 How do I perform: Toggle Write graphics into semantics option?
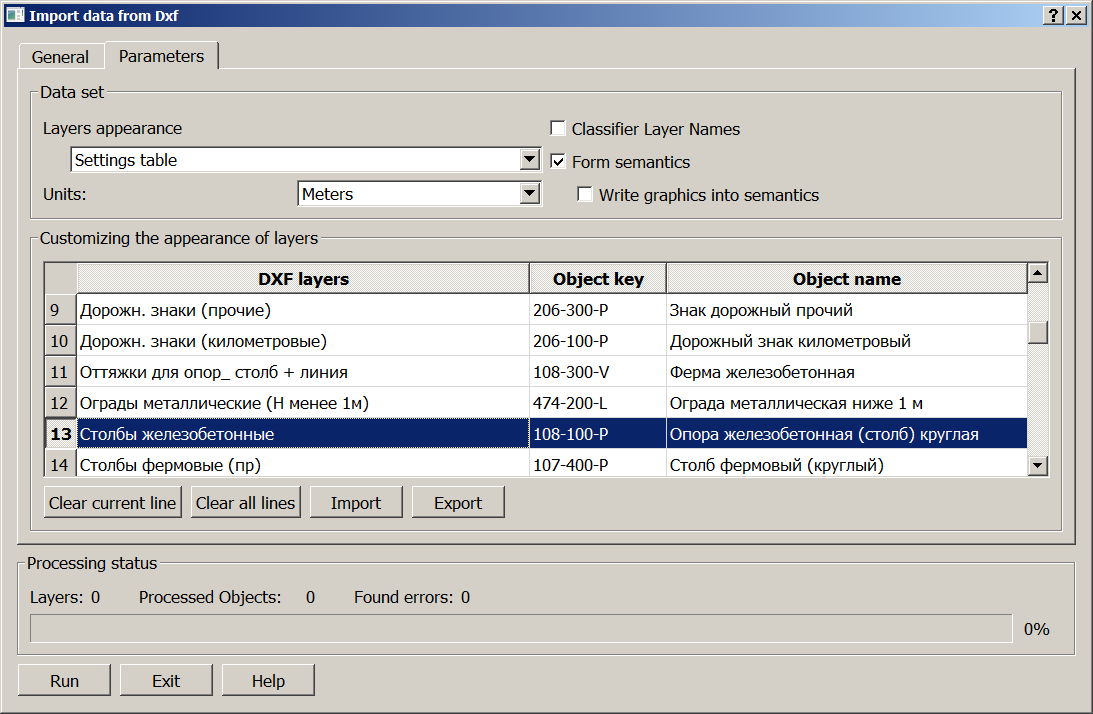(585, 195)
